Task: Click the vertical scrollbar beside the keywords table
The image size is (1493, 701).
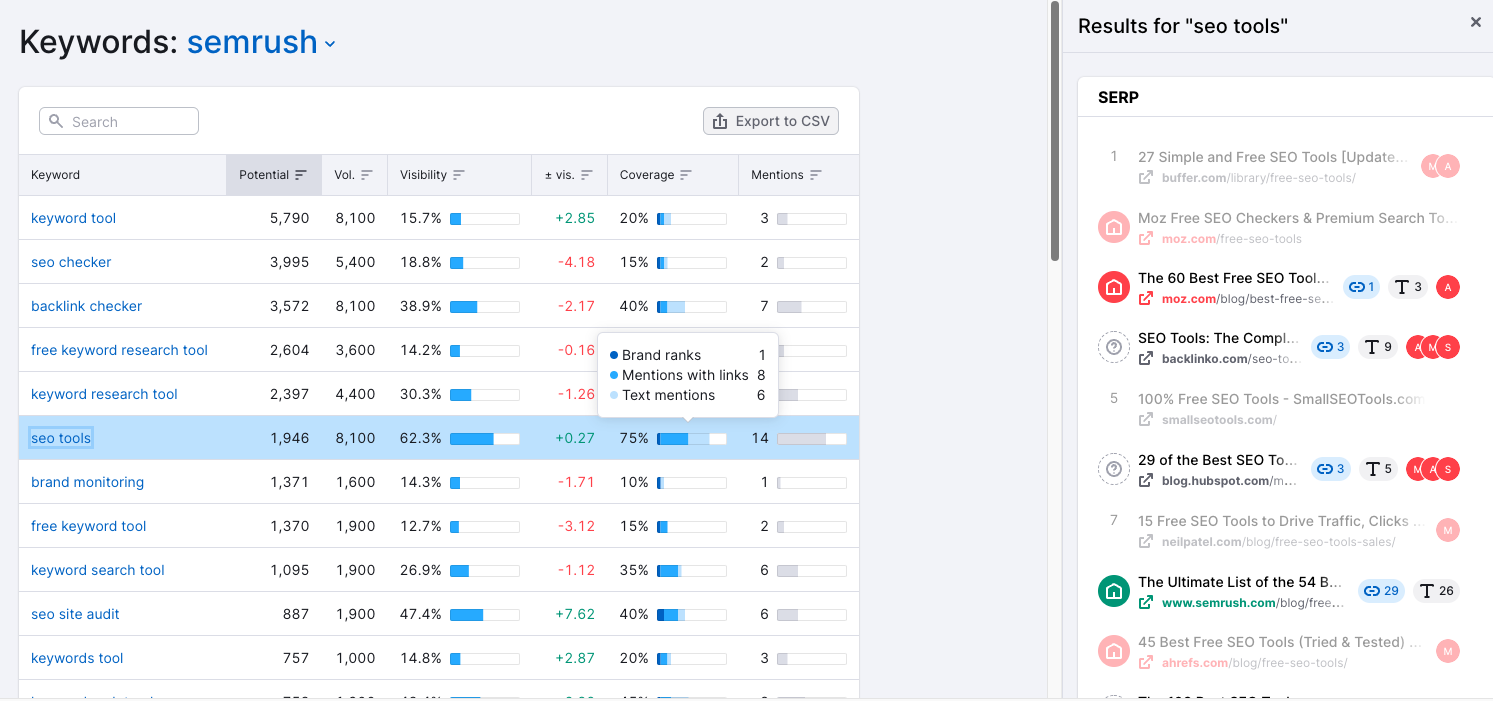Action: coord(1055,130)
